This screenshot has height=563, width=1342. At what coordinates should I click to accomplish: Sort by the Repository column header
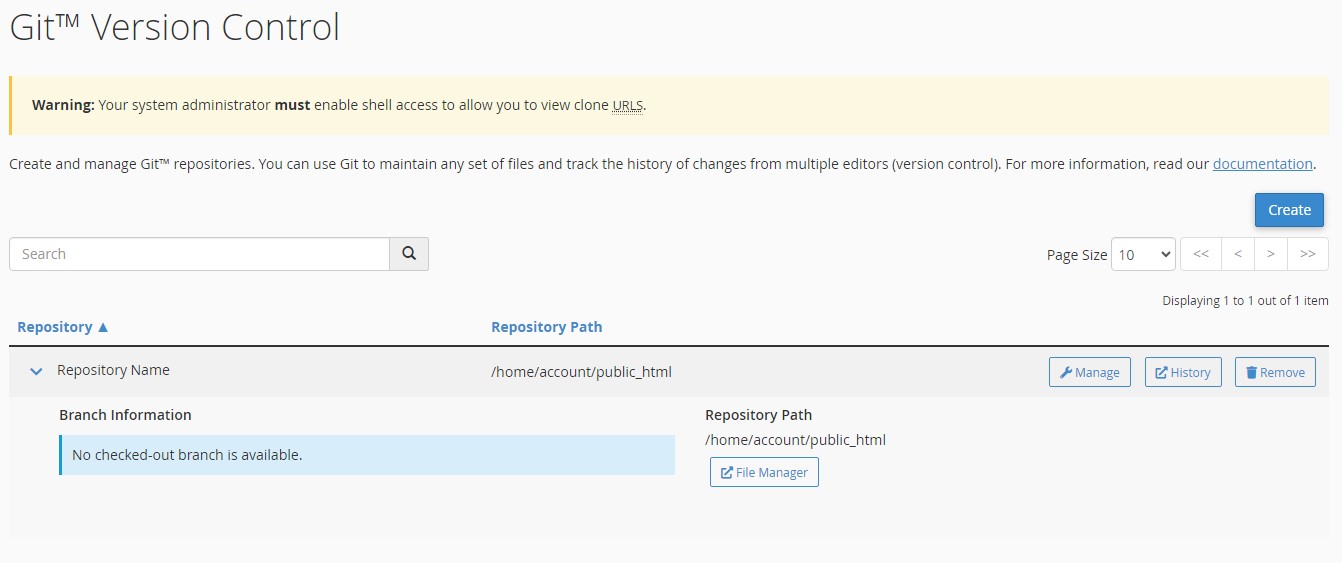[55, 327]
